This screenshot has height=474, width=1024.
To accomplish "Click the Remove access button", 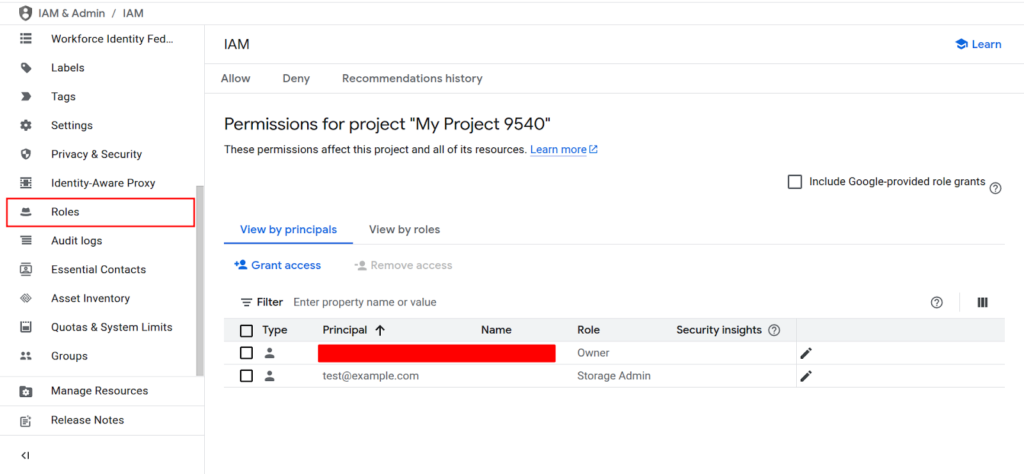I will pyautogui.click(x=403, y=265).
